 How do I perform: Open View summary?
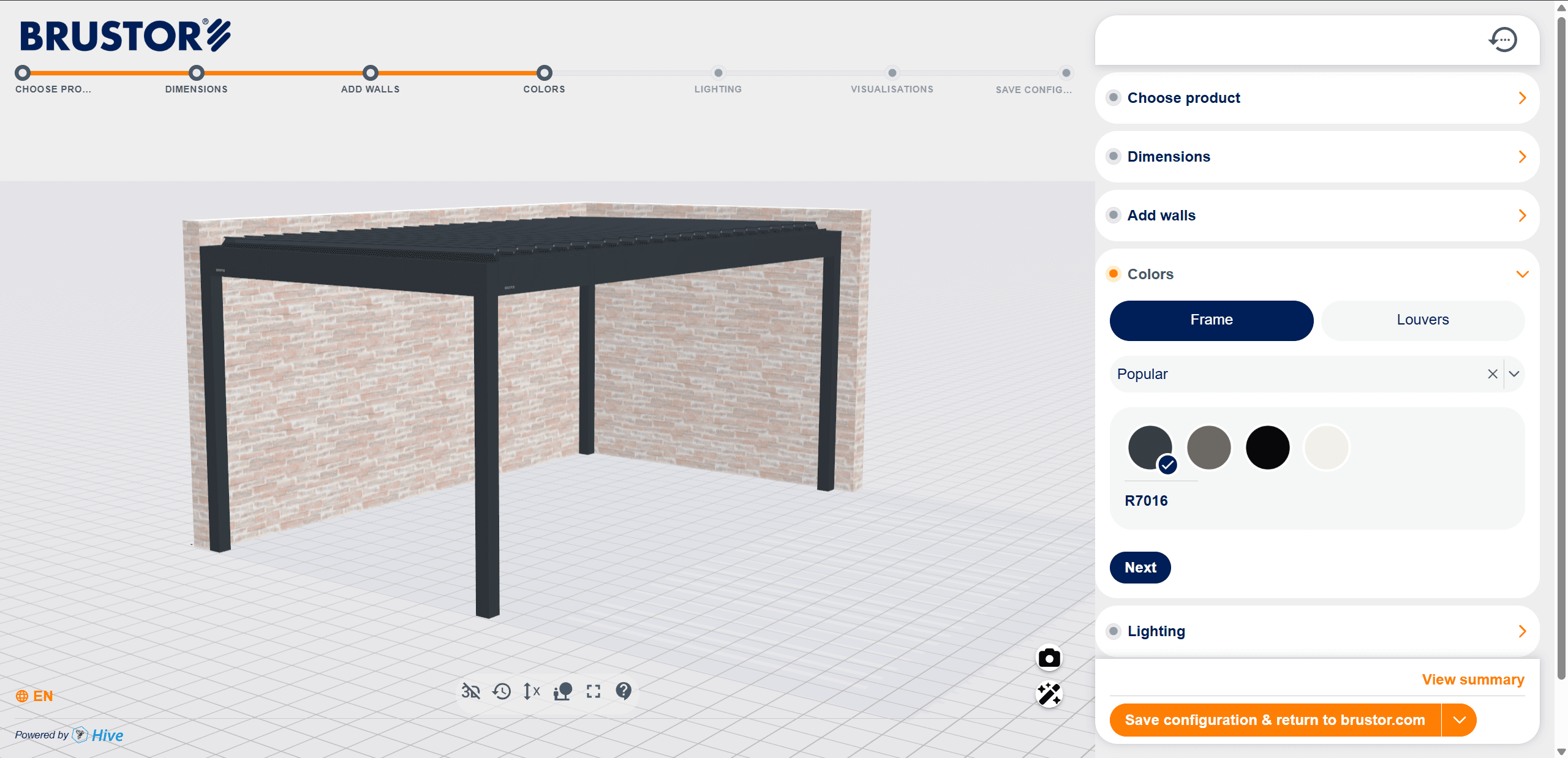1472,680
